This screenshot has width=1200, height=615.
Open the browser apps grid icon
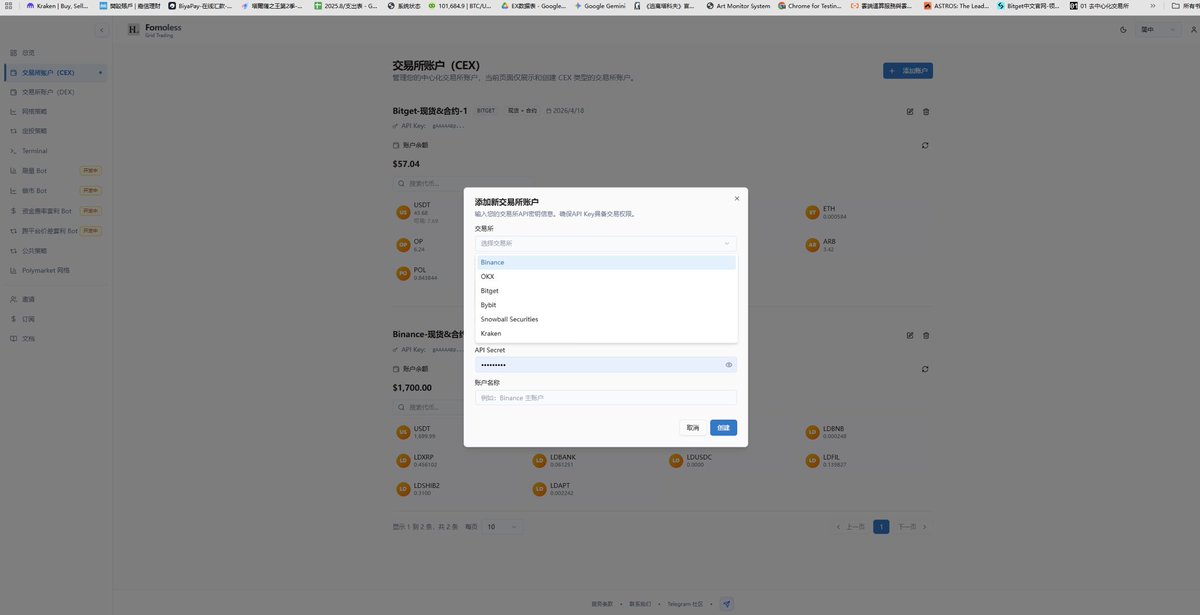point(9,6)
